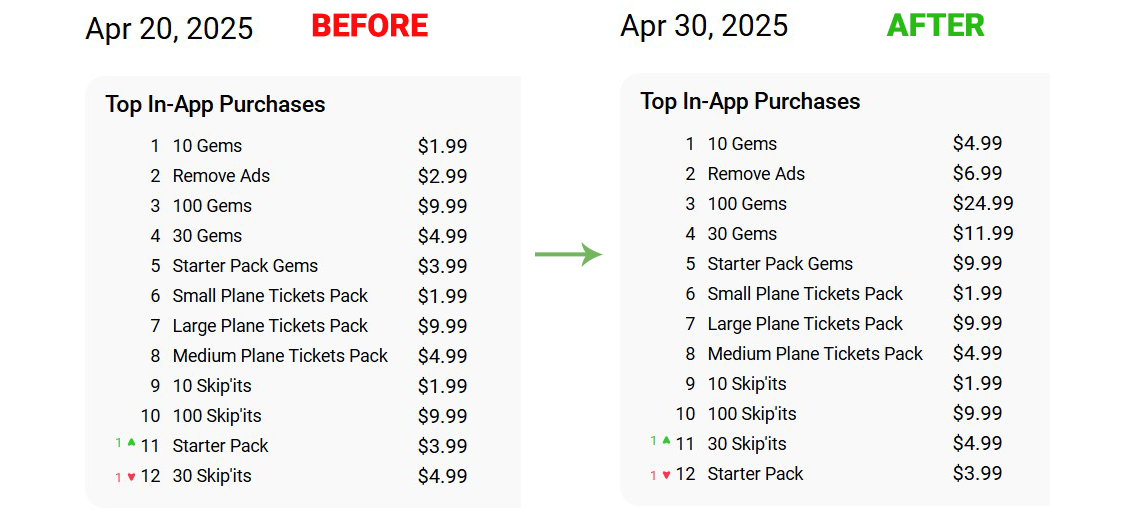
Task: Click the green arrow between the two panels
Action: pos(568,255)
